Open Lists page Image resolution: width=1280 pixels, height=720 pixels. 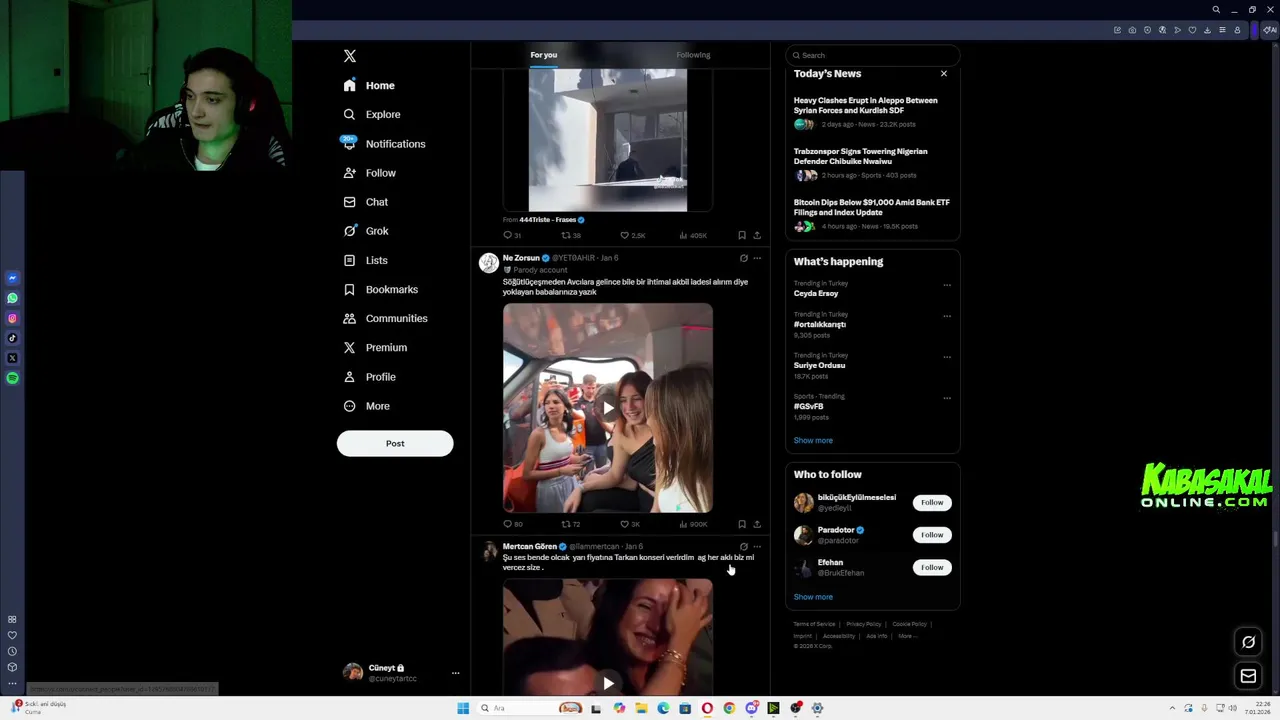pyautogui.click(x=365, y=260)
